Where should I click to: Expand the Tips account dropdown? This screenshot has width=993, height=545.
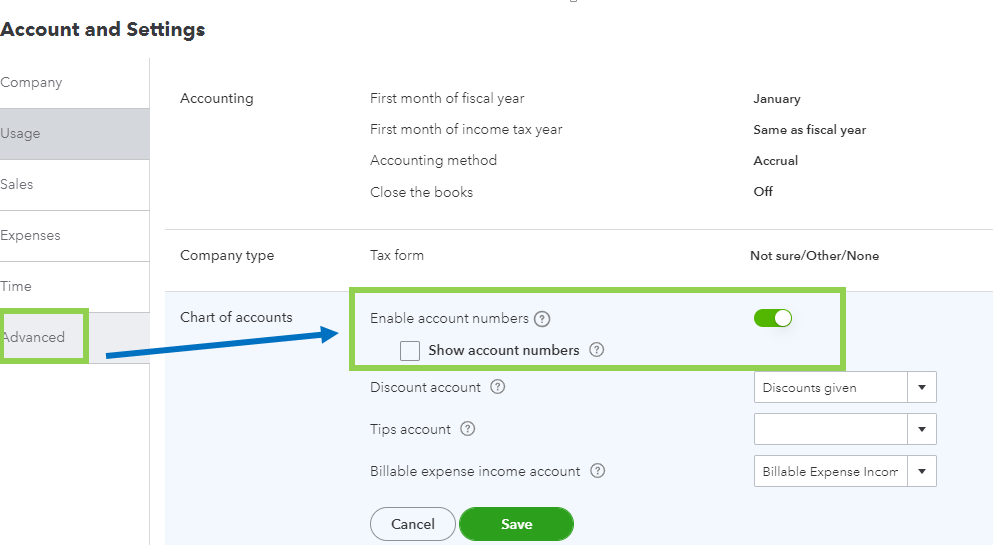[922, 430]
